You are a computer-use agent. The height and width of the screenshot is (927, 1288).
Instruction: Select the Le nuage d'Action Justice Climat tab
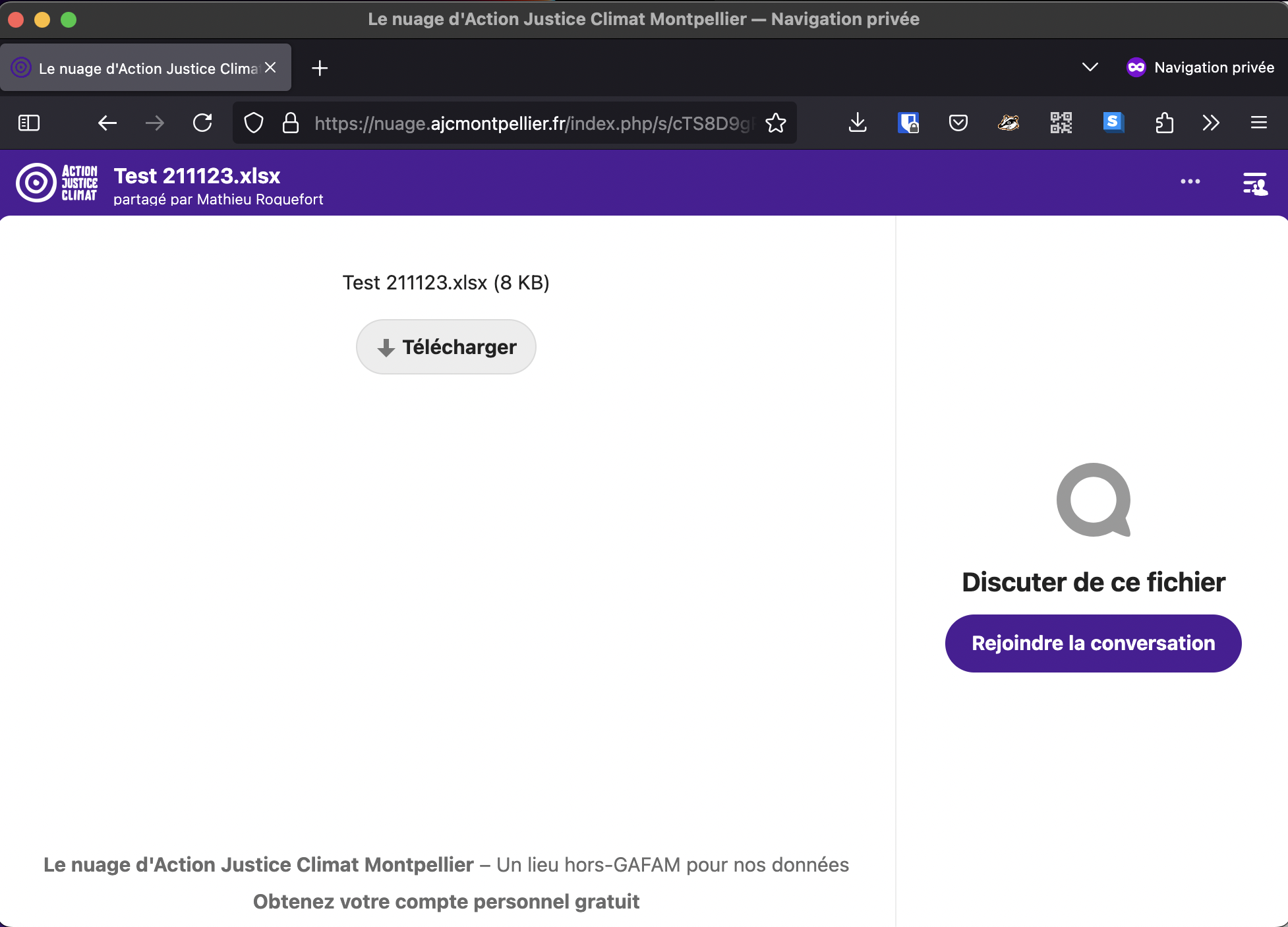point(146,68)
